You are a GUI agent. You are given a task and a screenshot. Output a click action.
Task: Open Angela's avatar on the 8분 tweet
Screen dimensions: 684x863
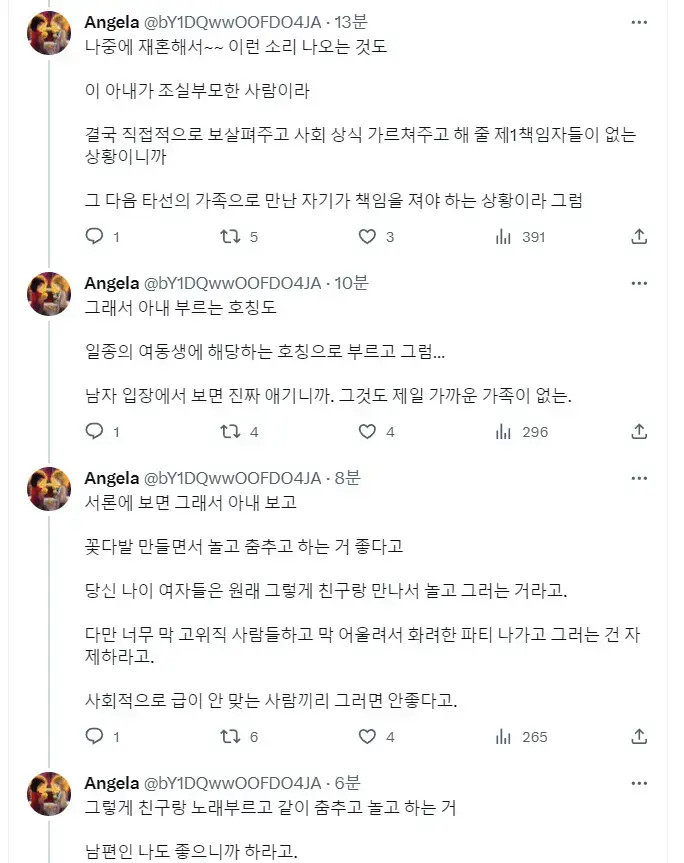click(49, 489)
